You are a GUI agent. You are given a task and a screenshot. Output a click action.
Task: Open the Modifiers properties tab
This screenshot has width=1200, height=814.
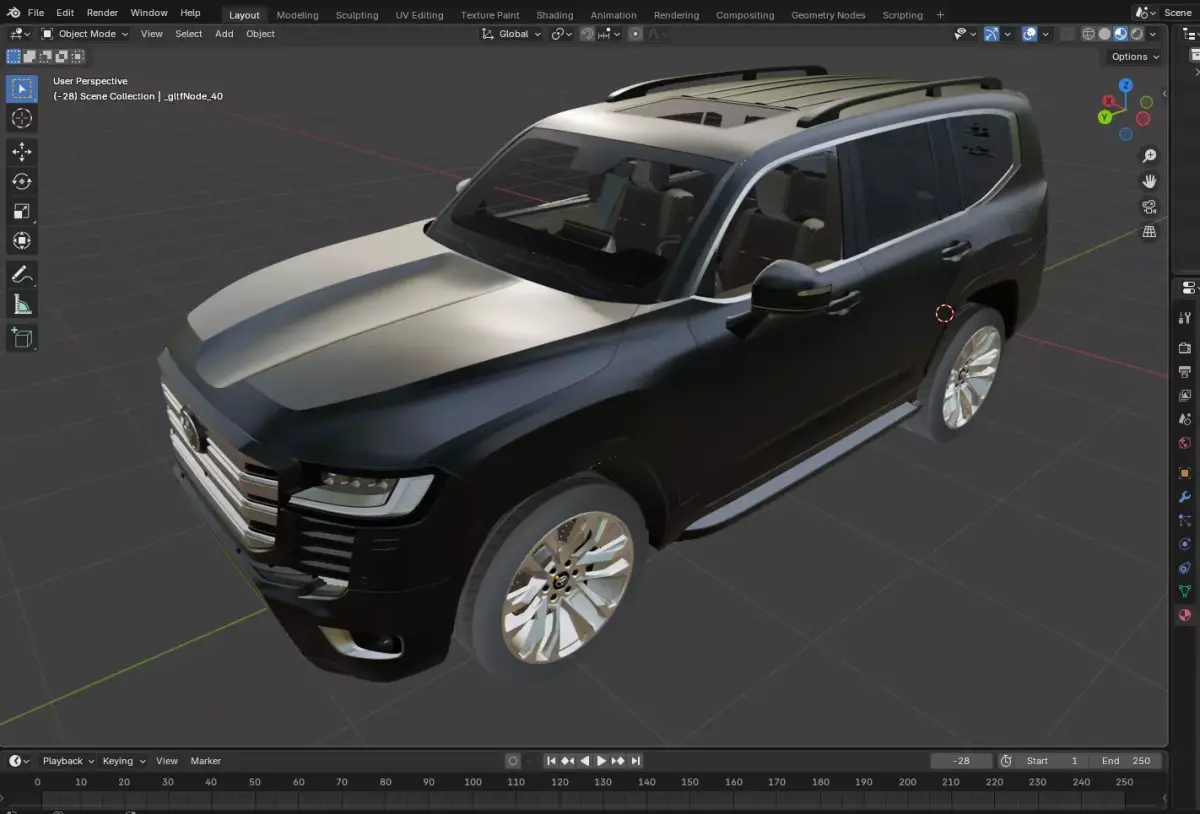point(1185,497)
